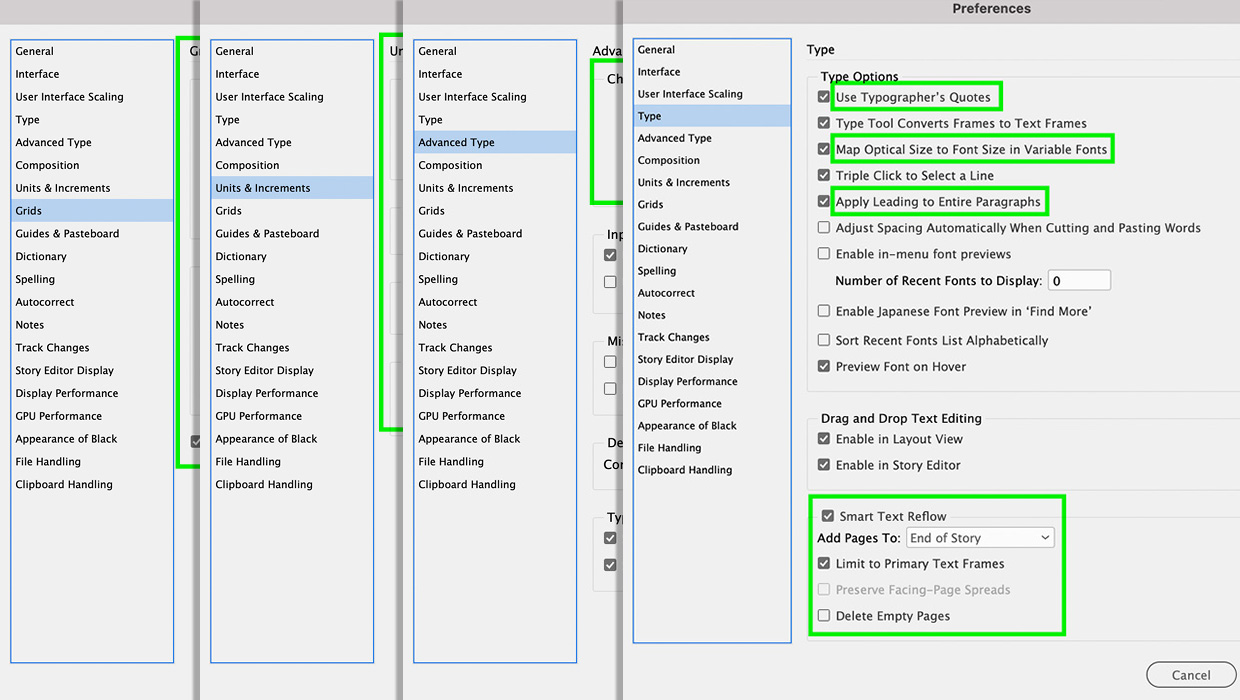Select highlighted Advanced Type in its sidebar

pyautogui.click(x=495, y=142)
